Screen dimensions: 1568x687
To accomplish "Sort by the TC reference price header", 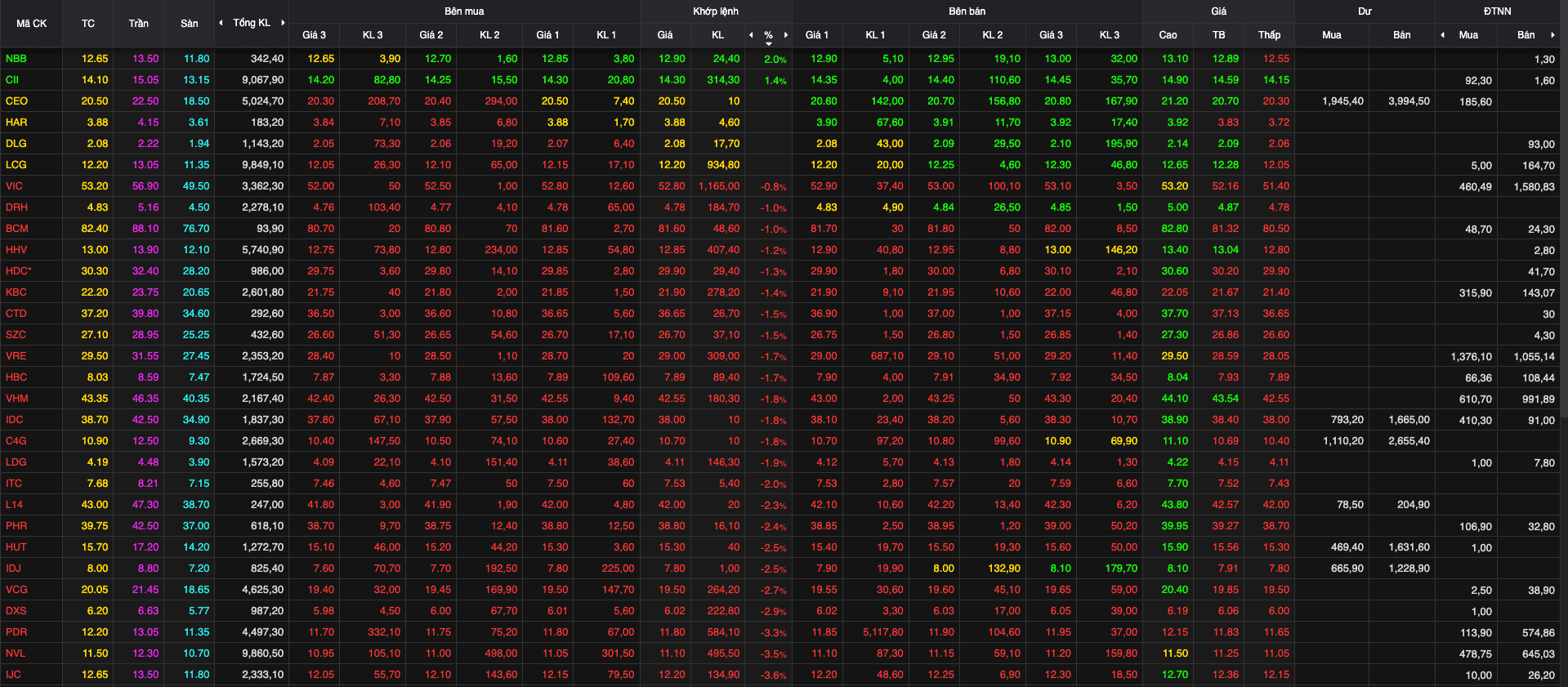I will click(88, 24).
